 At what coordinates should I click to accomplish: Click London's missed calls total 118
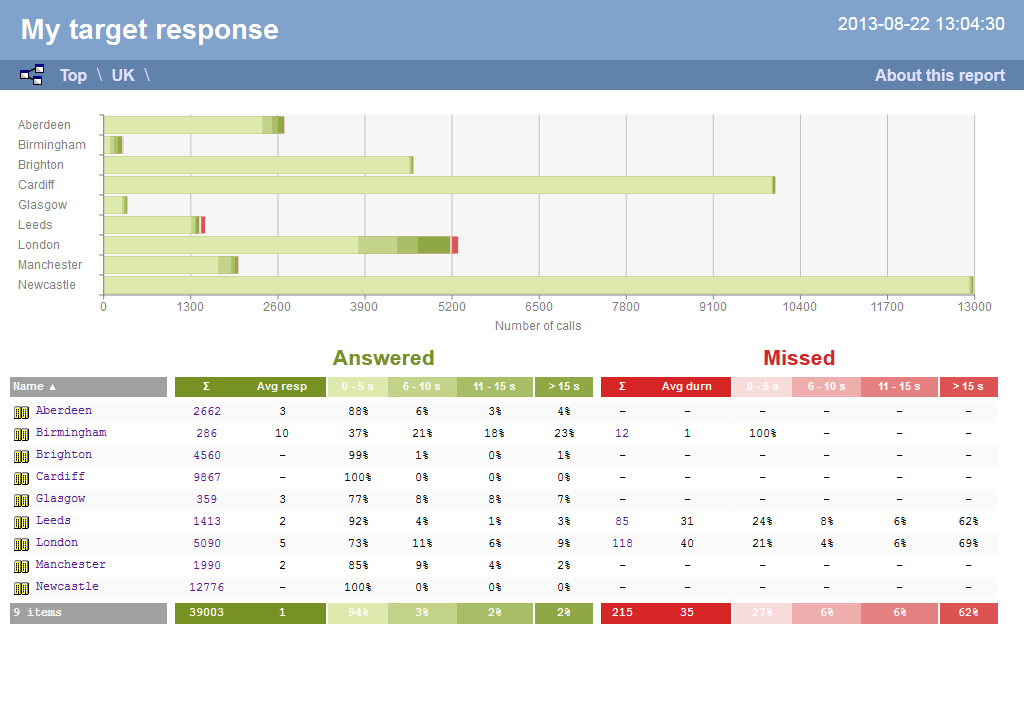point(622,542)
